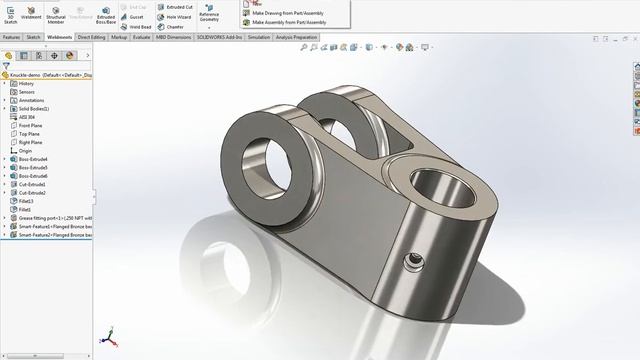The image size is (640, 360).
Task: Open the Hole Wizard tool
Action: click(174, 17)
